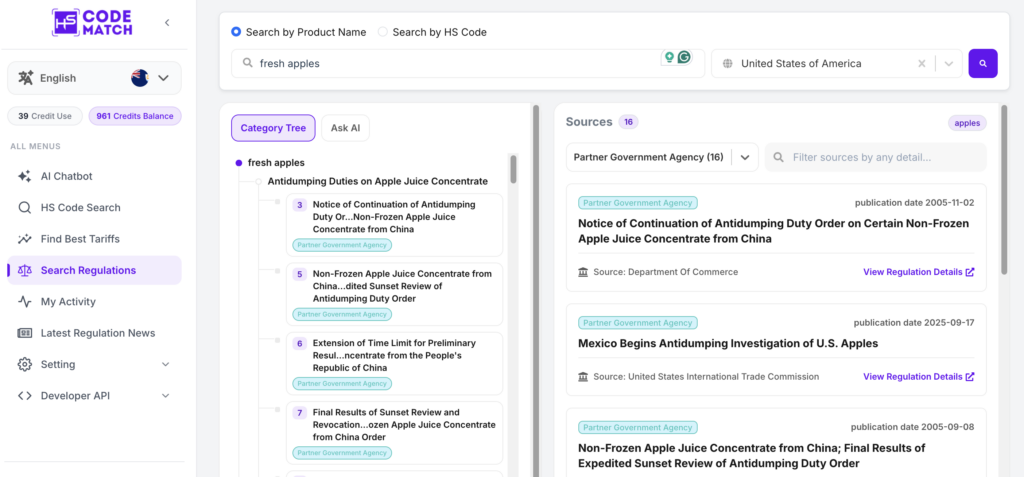The image size is (1024, 477).
Task: Click the left panel outer scrollbar
Action: [x=536, y=291]
